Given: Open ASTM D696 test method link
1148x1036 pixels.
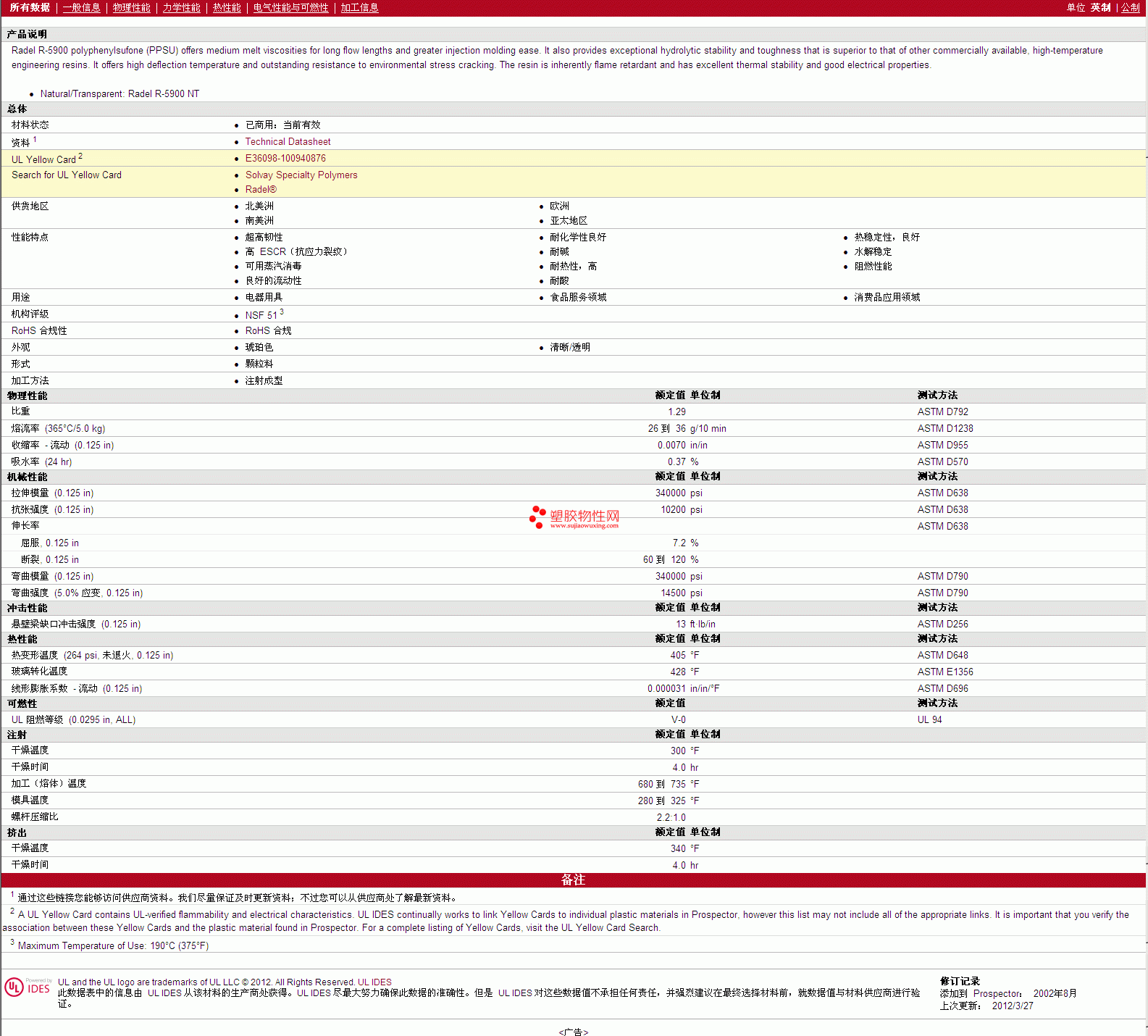Looking at the screenshot, I should click(942, 689).
